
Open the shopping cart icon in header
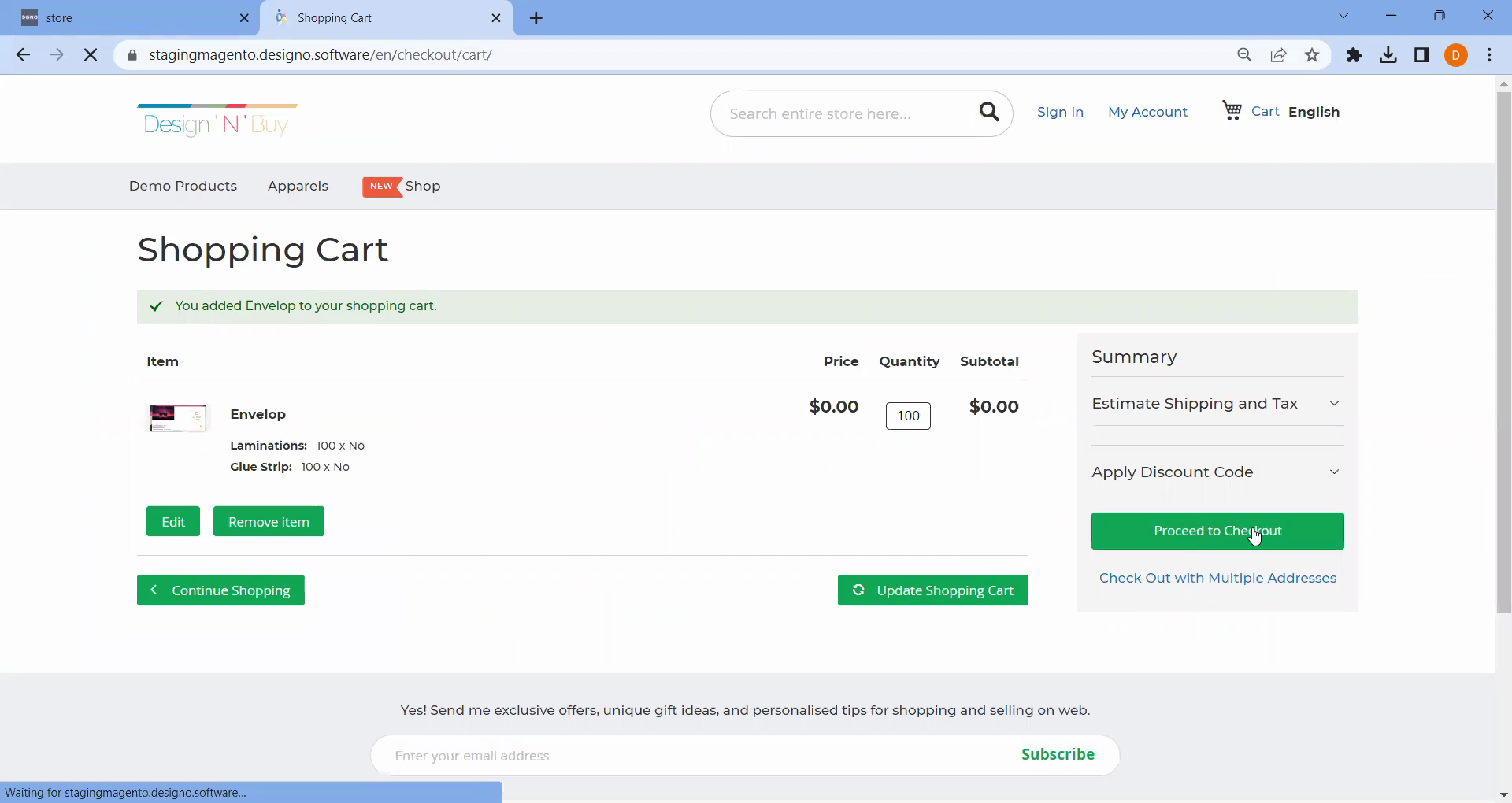1232,111
